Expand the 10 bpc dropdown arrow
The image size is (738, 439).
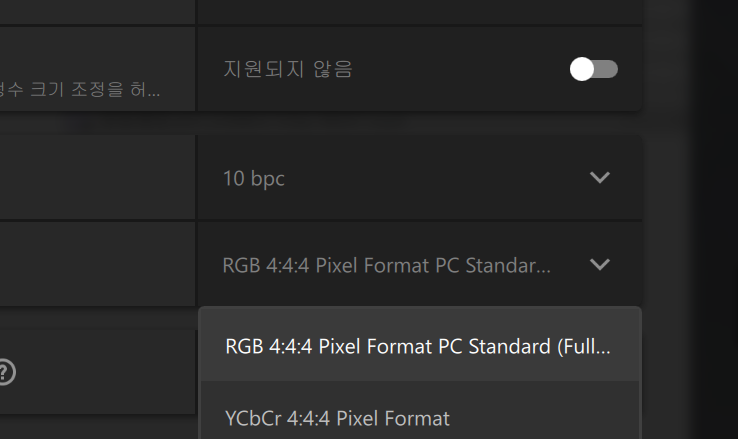600,178
